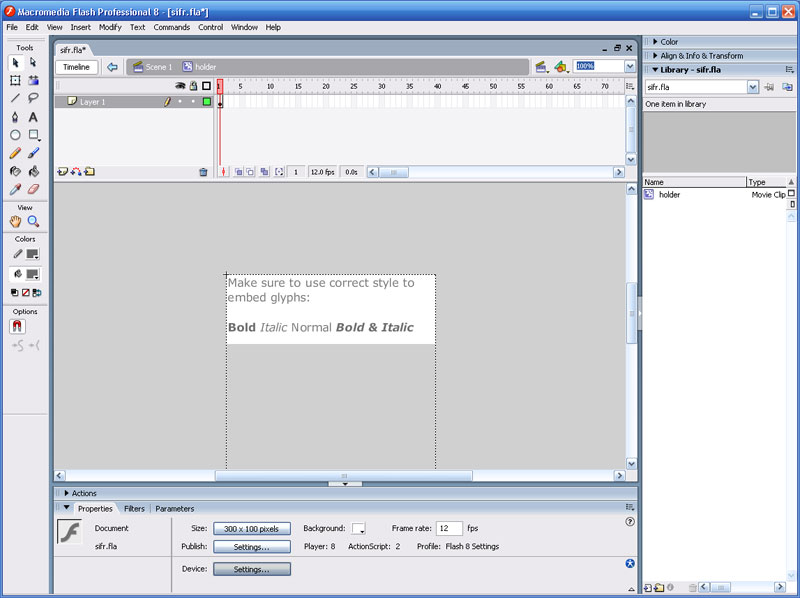This screenshot has width=800, height=598.
Task: Toggle show/hide all layers eye icon
Action: tap(180, 86)
